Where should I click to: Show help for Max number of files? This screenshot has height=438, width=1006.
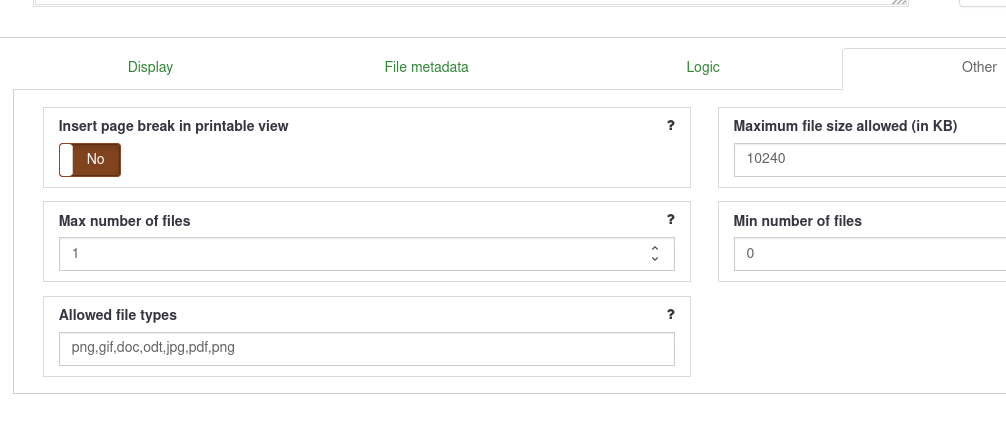coord(670,220)
